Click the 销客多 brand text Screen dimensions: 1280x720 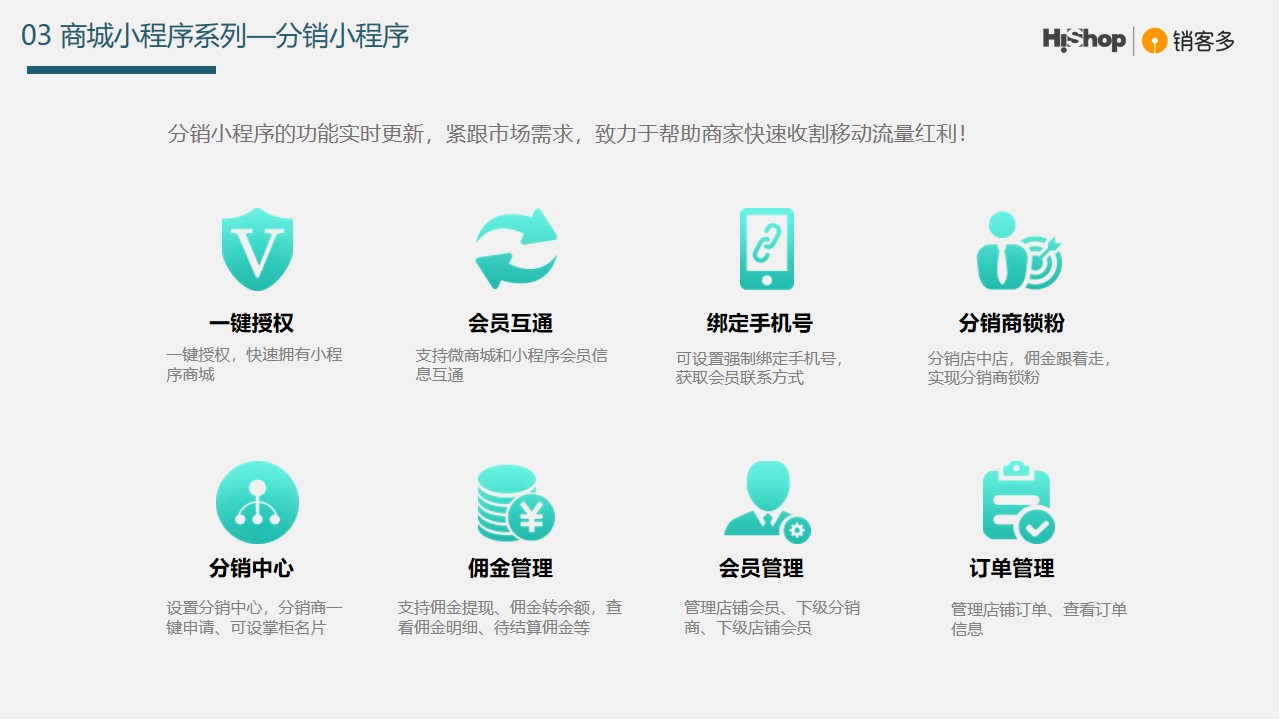tap(1205, 41)
